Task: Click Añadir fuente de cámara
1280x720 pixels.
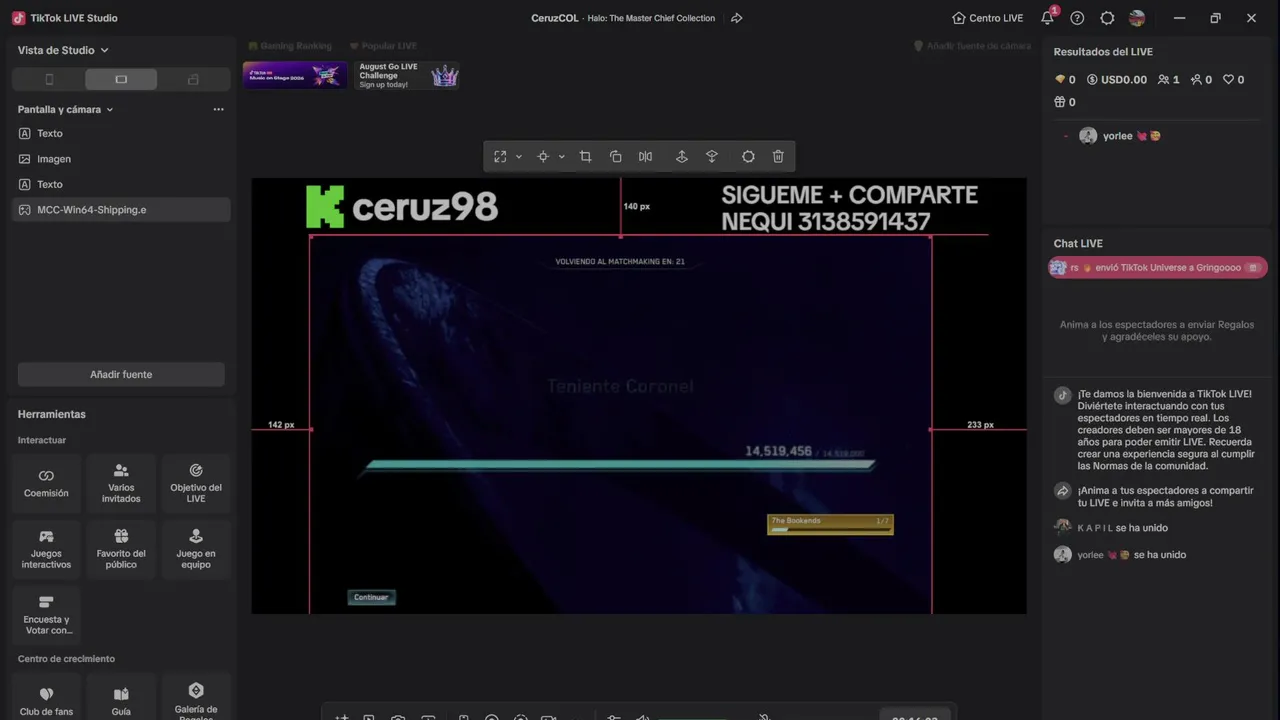Action: pyautogui.click(x=972, y=46)
